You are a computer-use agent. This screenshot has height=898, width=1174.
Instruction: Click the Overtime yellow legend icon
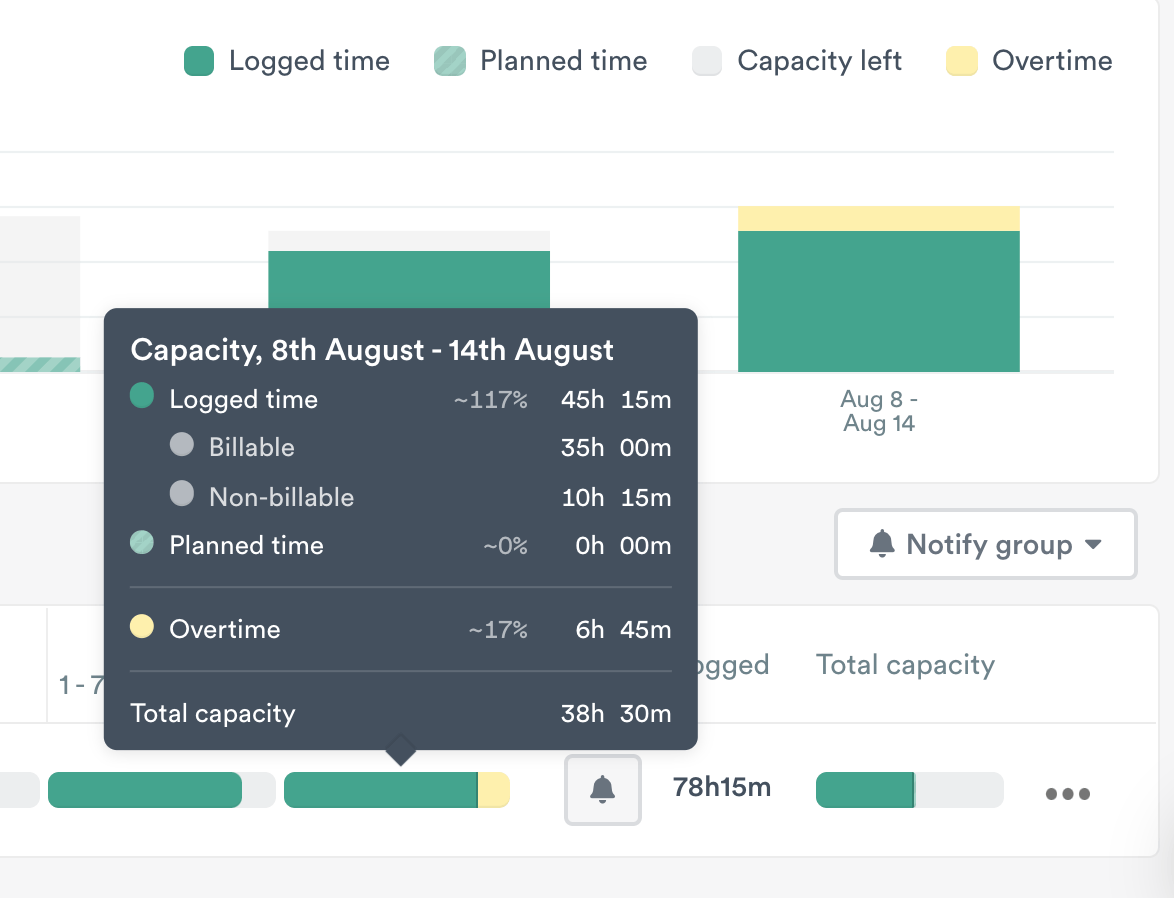point(961,62)
